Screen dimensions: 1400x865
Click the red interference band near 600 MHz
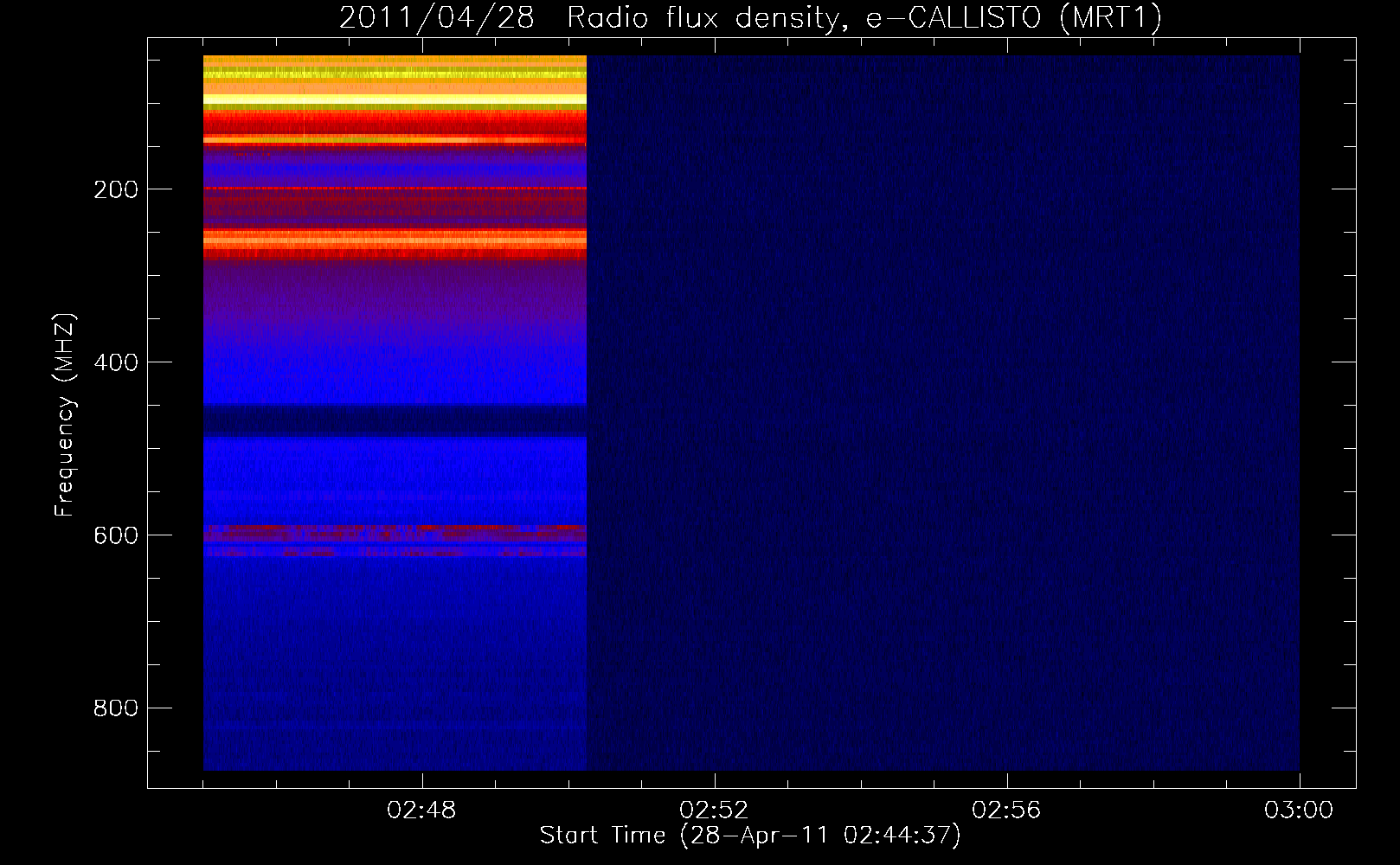click(x=395, y=533)
